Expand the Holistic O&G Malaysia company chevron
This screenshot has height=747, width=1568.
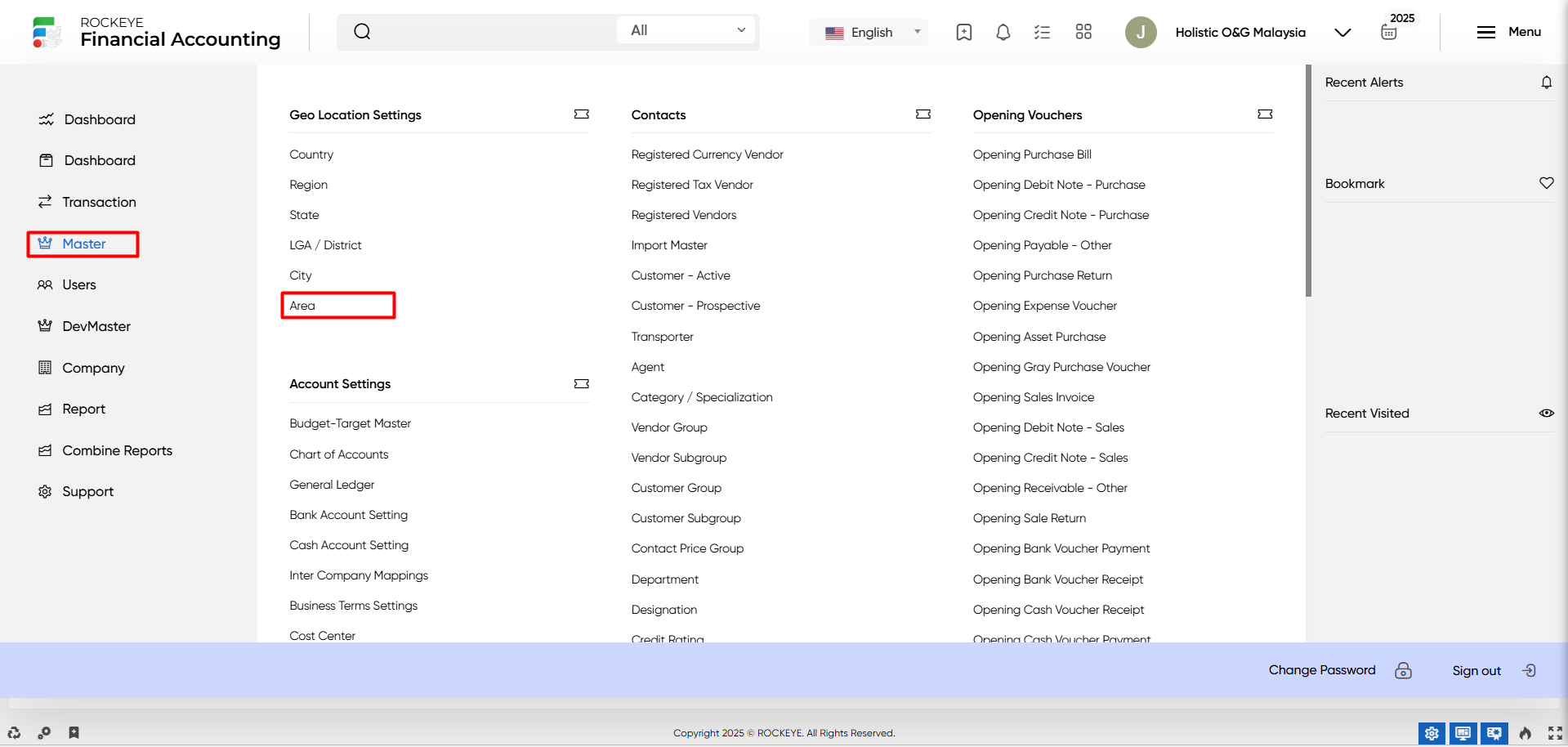tap(1342, 33)
